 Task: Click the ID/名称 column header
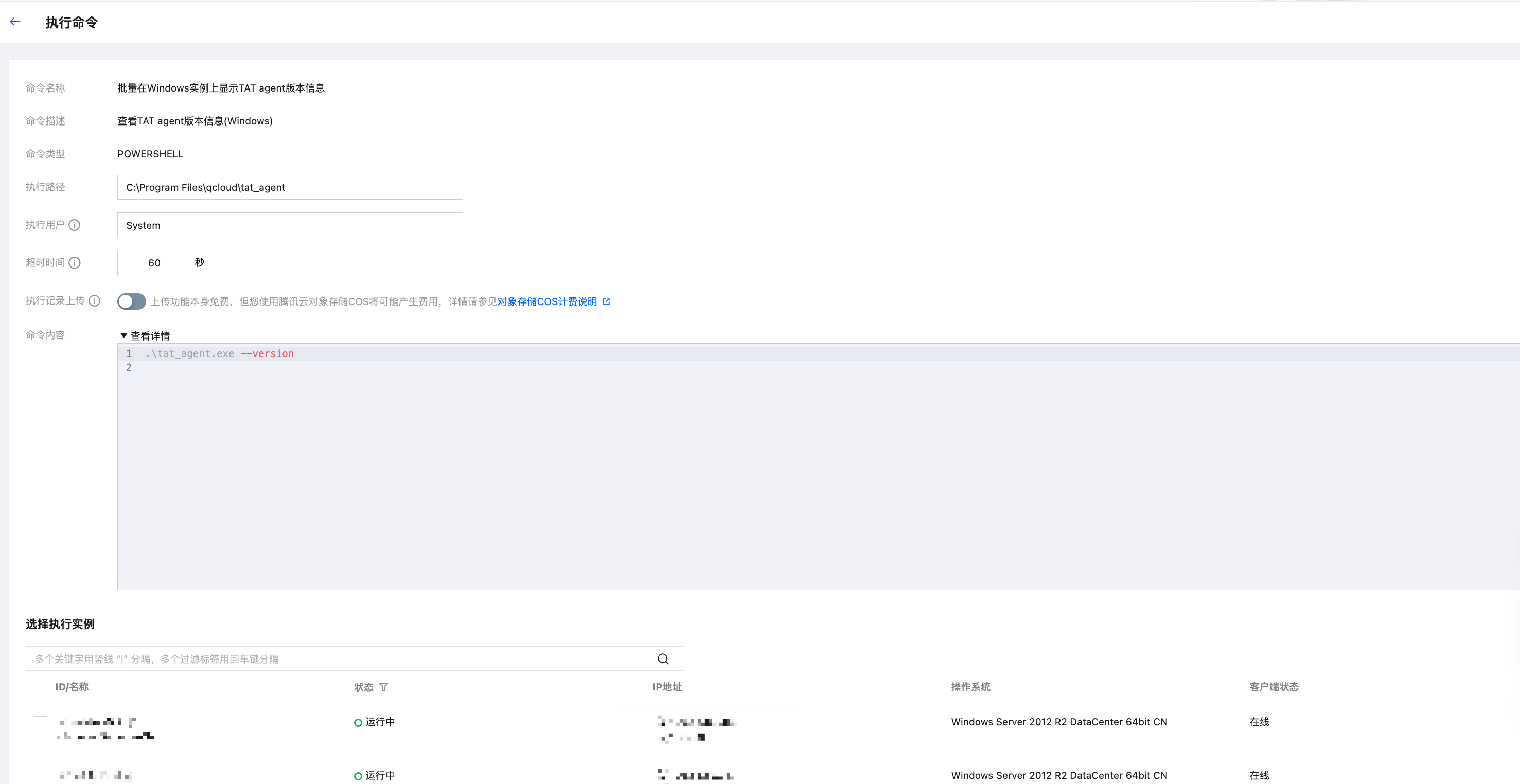(72, 687)
